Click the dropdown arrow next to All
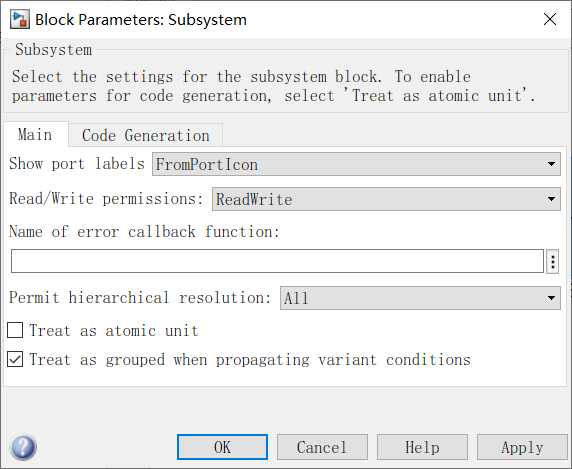The width and height of the screenshot is (572, 469). pyautogui.click(x=552, y=298)
